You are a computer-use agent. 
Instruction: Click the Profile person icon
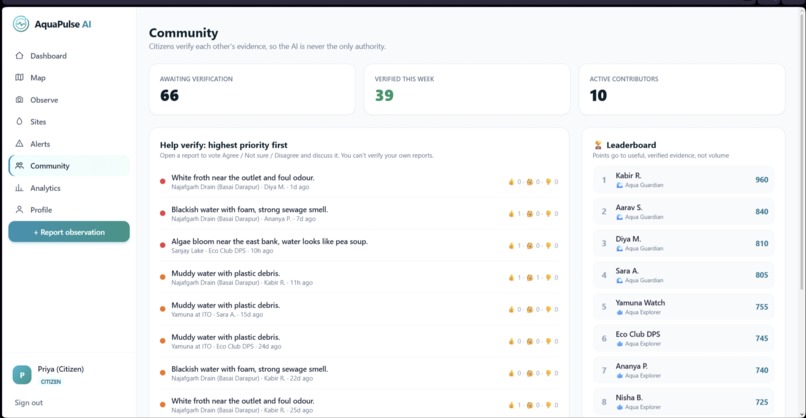pos(20,210)
